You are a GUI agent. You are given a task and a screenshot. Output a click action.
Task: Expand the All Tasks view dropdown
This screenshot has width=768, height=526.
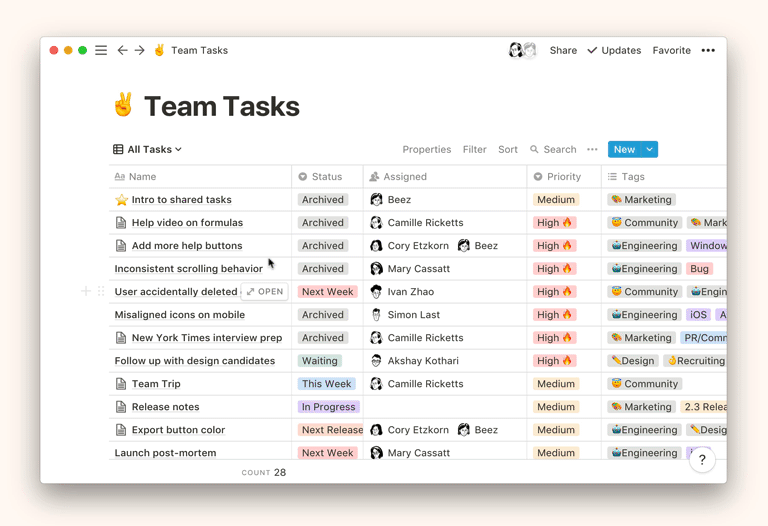(148, 149)
